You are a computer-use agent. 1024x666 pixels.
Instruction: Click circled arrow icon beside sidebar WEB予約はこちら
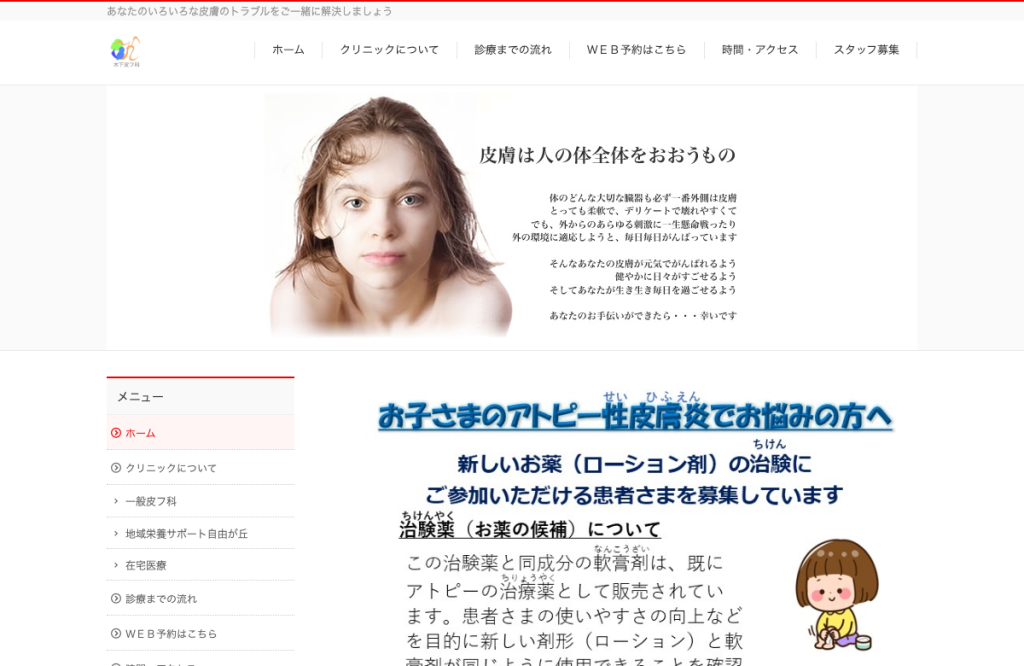pos(116,633)
